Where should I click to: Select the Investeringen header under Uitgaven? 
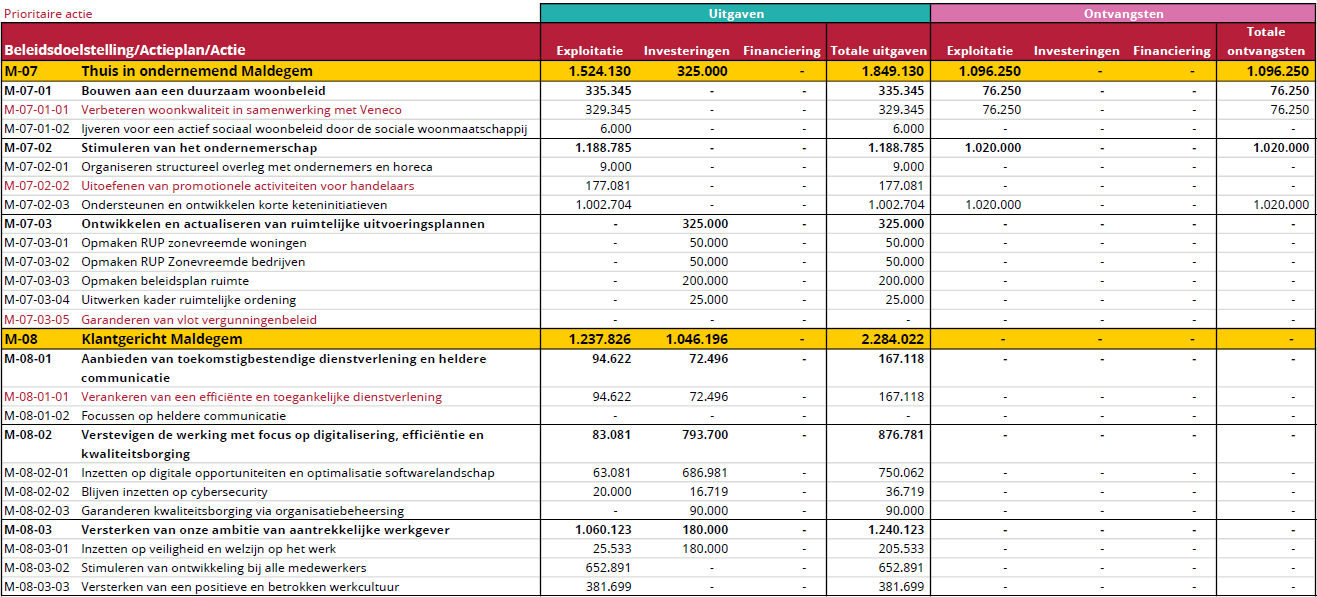point(685,51)
